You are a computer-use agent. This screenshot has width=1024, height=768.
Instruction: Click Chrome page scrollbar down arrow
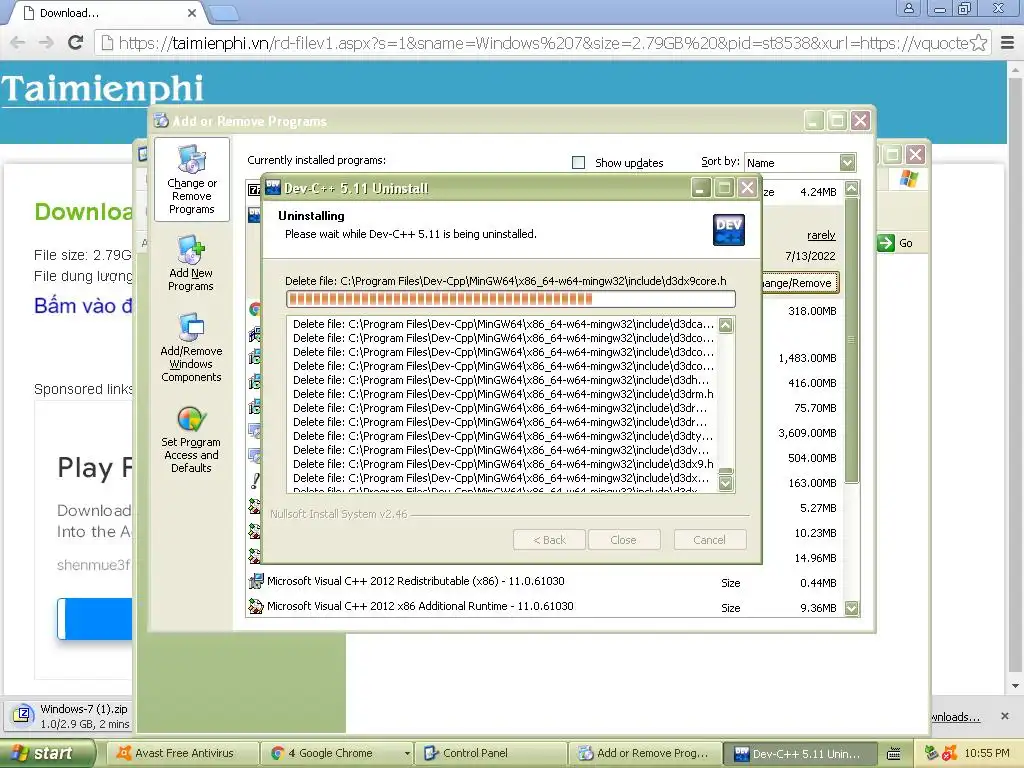(1016, 686)
